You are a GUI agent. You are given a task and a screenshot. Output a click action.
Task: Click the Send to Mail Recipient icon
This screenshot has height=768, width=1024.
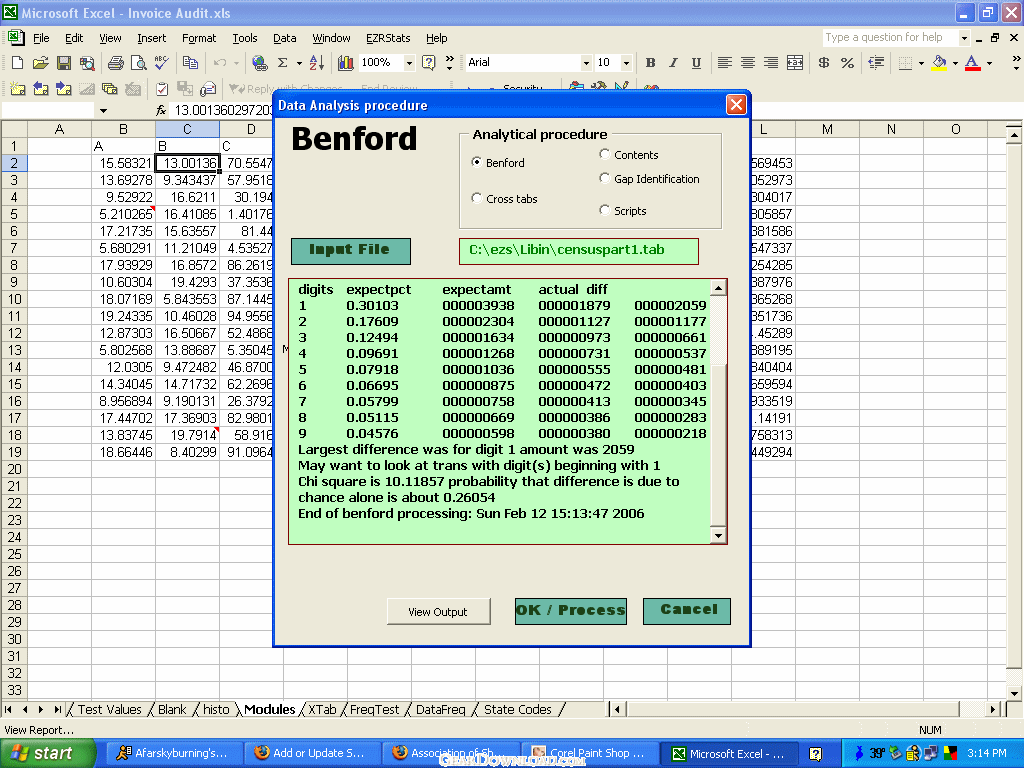click(x=208, y=88)
